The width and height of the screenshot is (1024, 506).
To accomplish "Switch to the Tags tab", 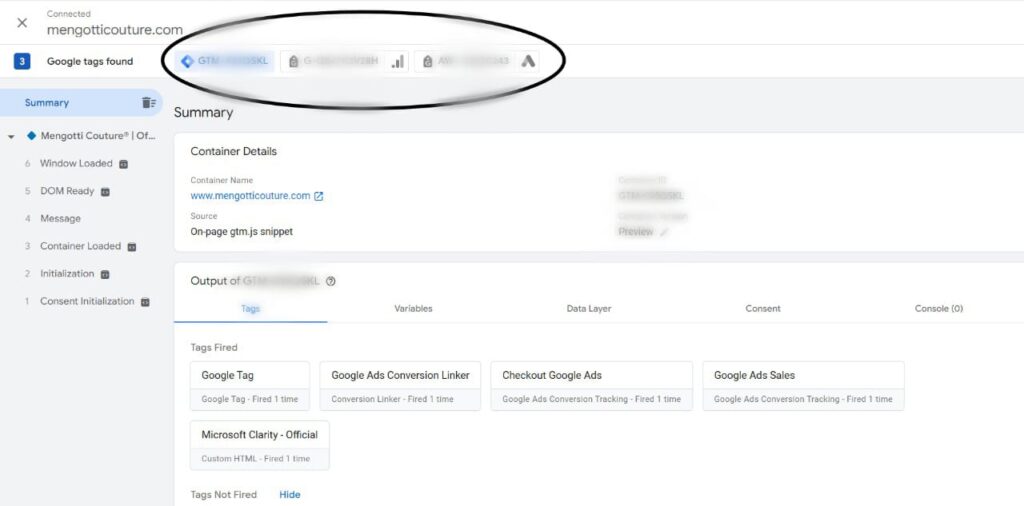I will [x=250, y=308].
